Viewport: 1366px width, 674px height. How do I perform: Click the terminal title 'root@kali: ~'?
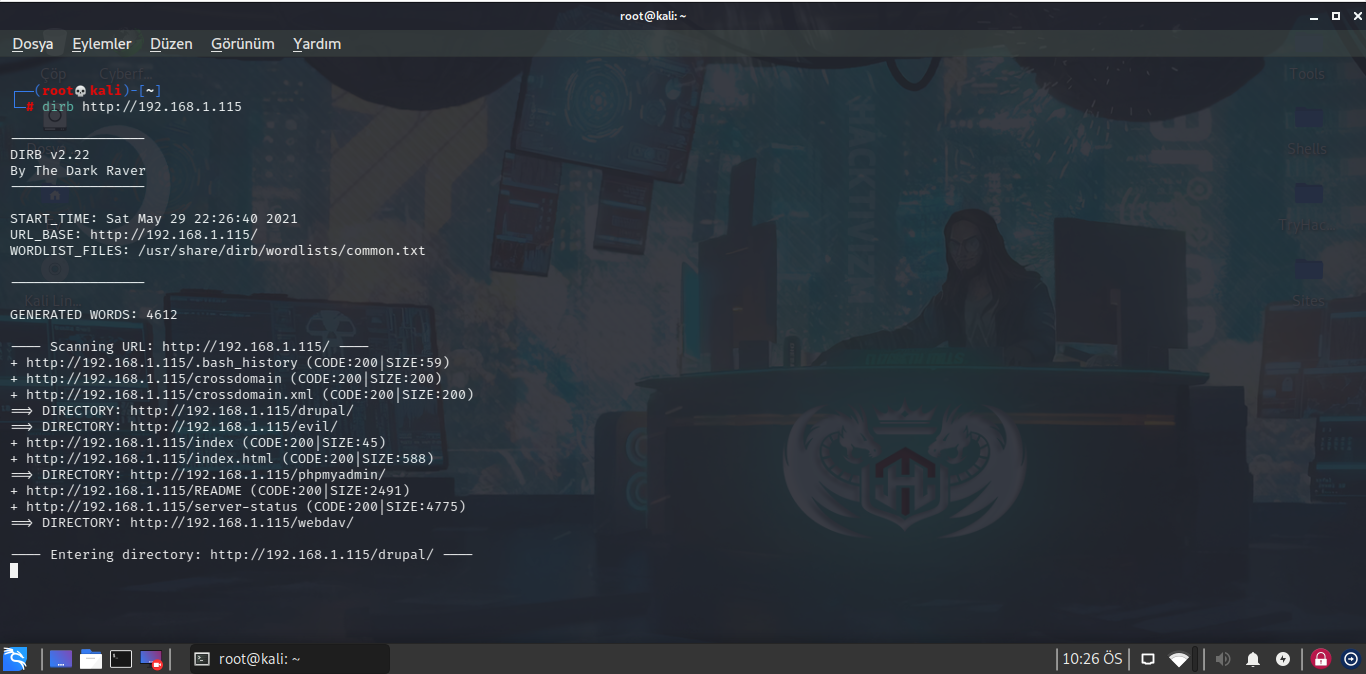pyautogui.click(x=653, y=16)
